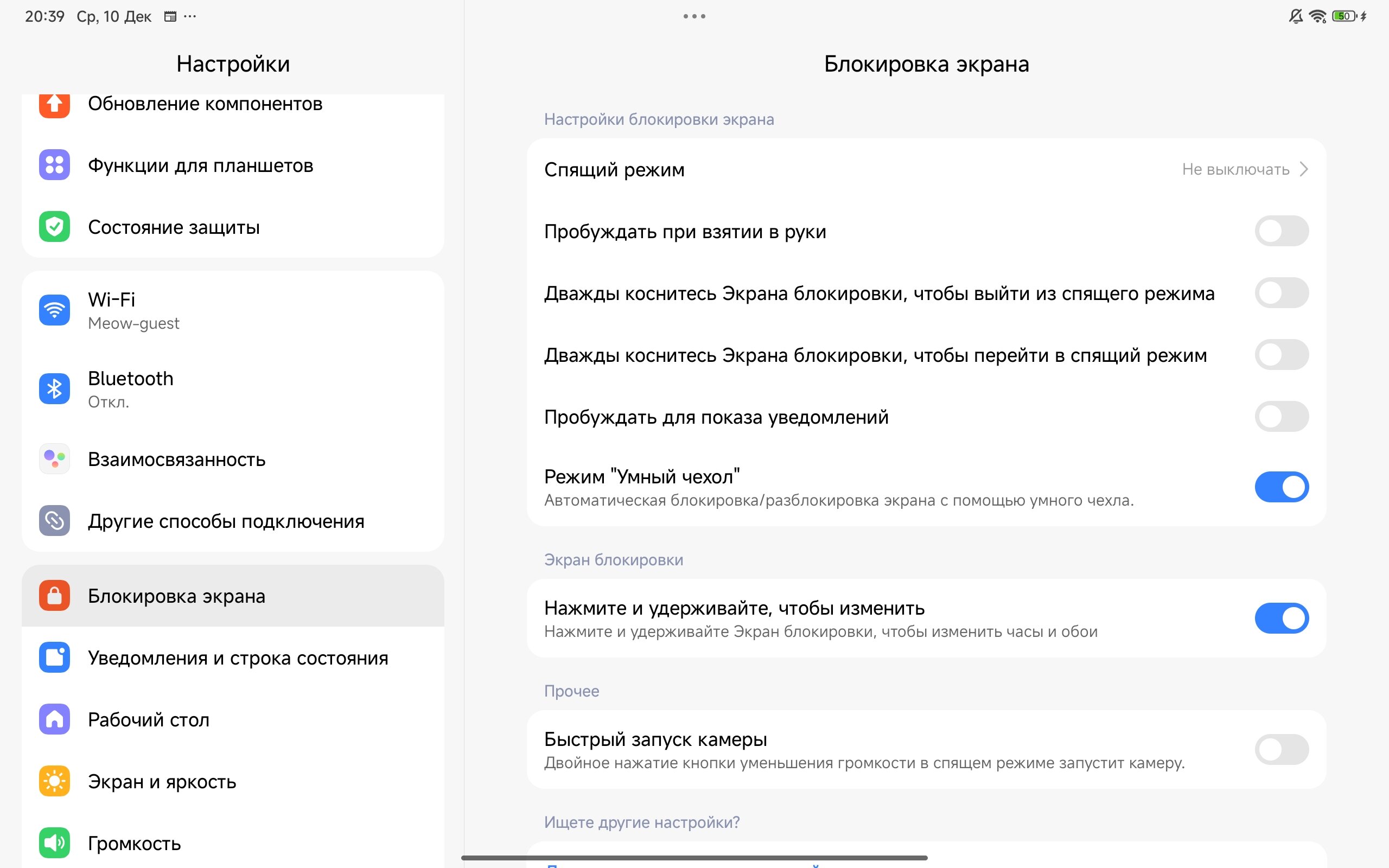The image size is (1389, 868).
Task: Click the three-dot window handle at top
Action: [694, 16]
